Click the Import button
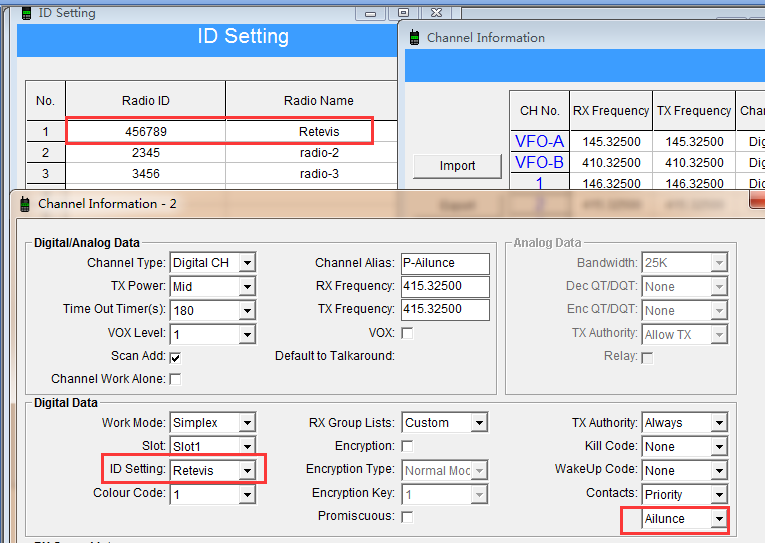Screen dimensions: 765x543 point(457,166)
